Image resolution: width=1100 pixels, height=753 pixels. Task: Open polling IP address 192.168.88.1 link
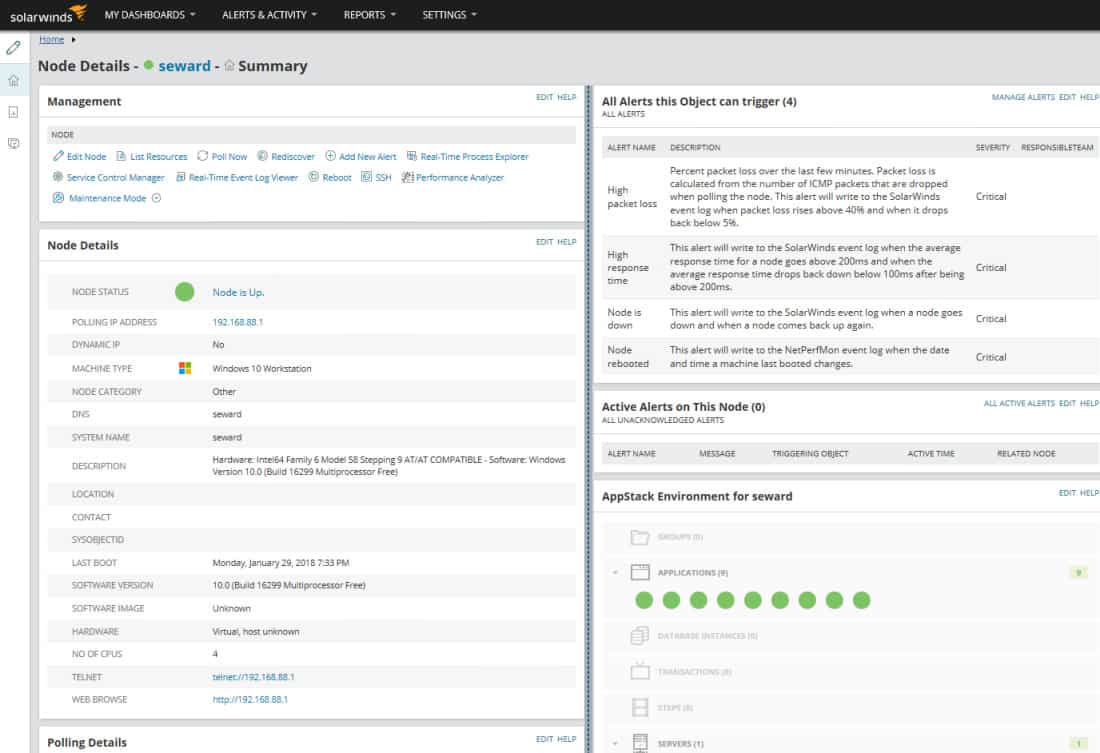point(237,322)
